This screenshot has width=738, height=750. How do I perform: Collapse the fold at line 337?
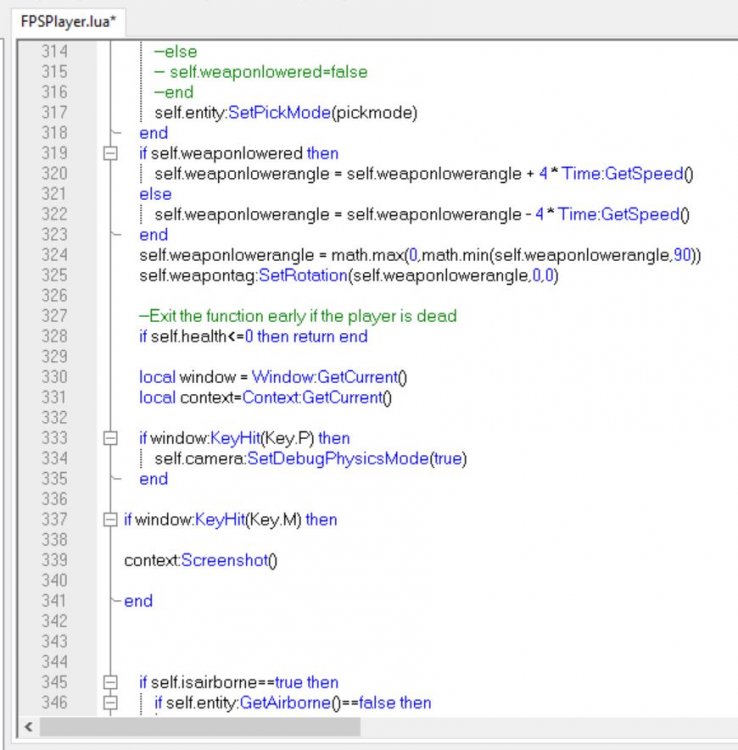coord(110,519)
